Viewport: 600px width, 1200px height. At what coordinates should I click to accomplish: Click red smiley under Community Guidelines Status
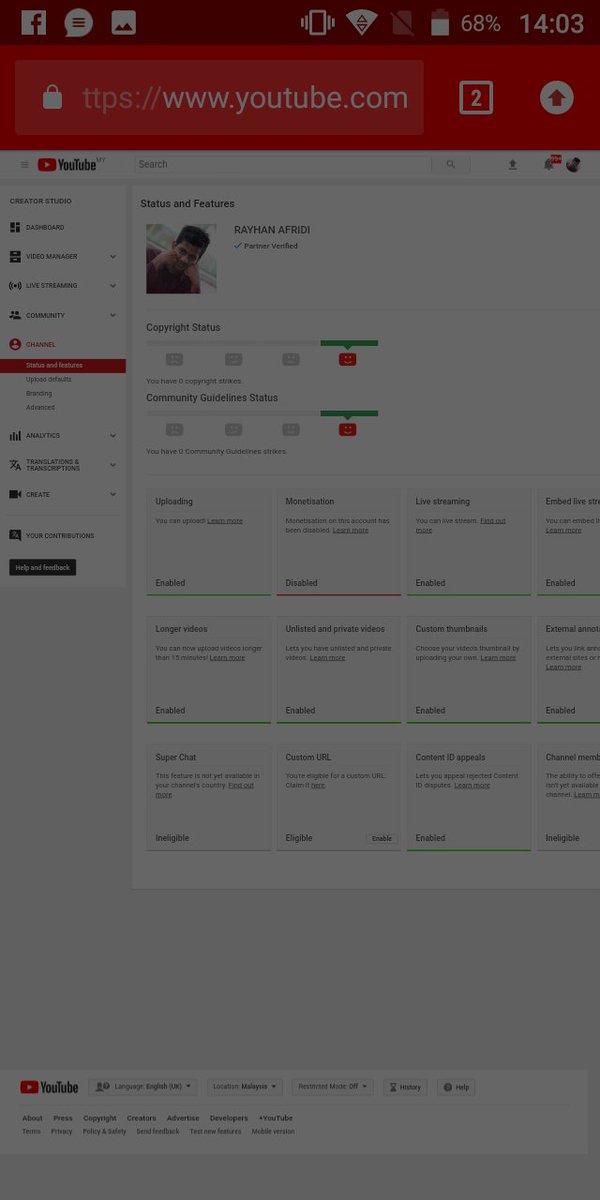(347, 429)
